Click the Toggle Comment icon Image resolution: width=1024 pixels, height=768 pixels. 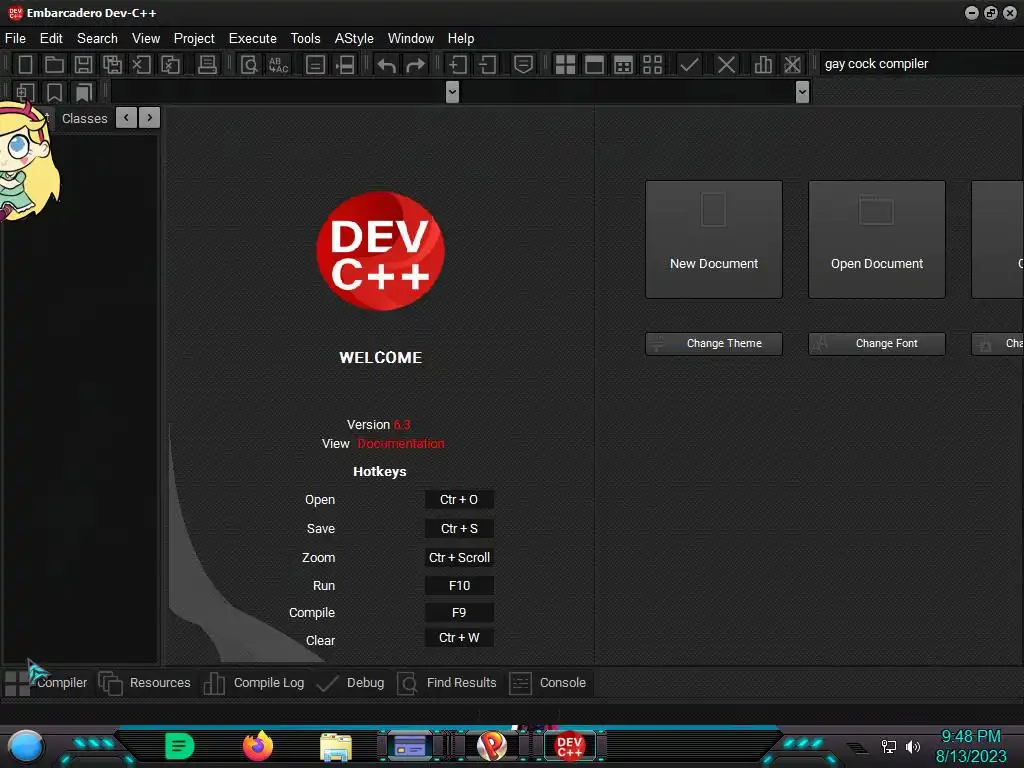tap(523, 64)
